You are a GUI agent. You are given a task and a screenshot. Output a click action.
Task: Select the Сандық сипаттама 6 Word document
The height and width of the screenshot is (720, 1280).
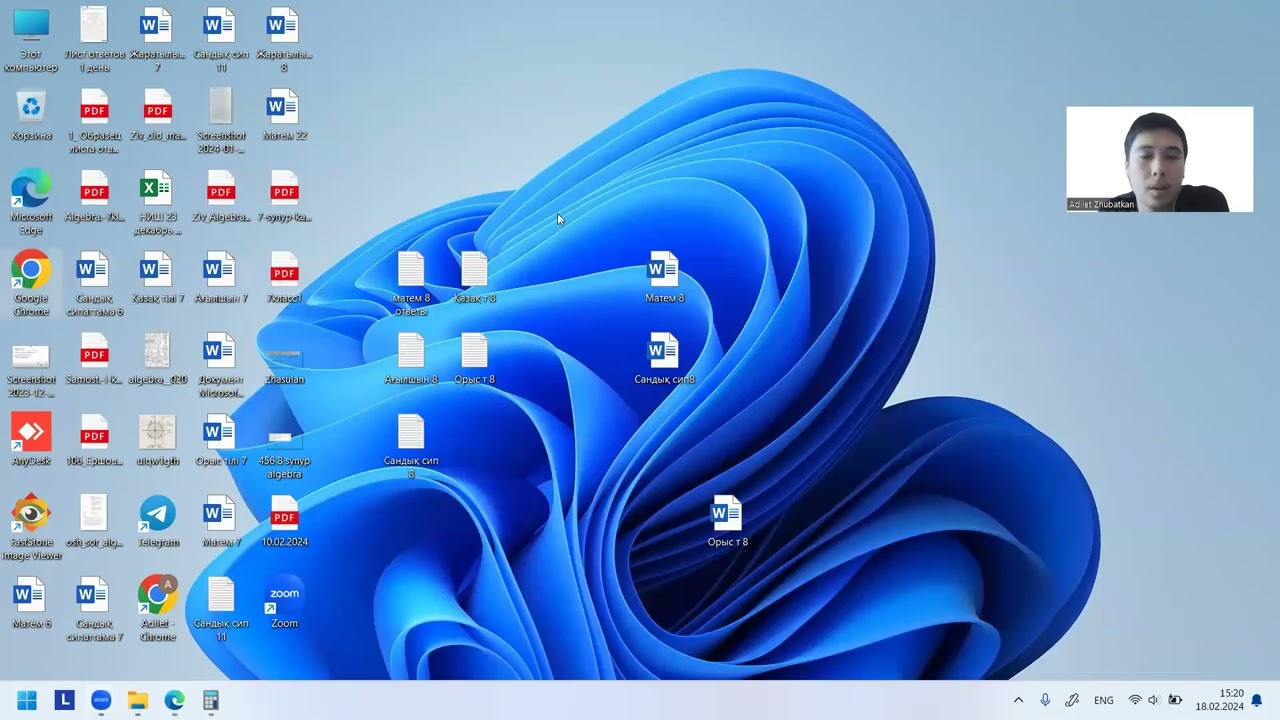tap(94, 284)
